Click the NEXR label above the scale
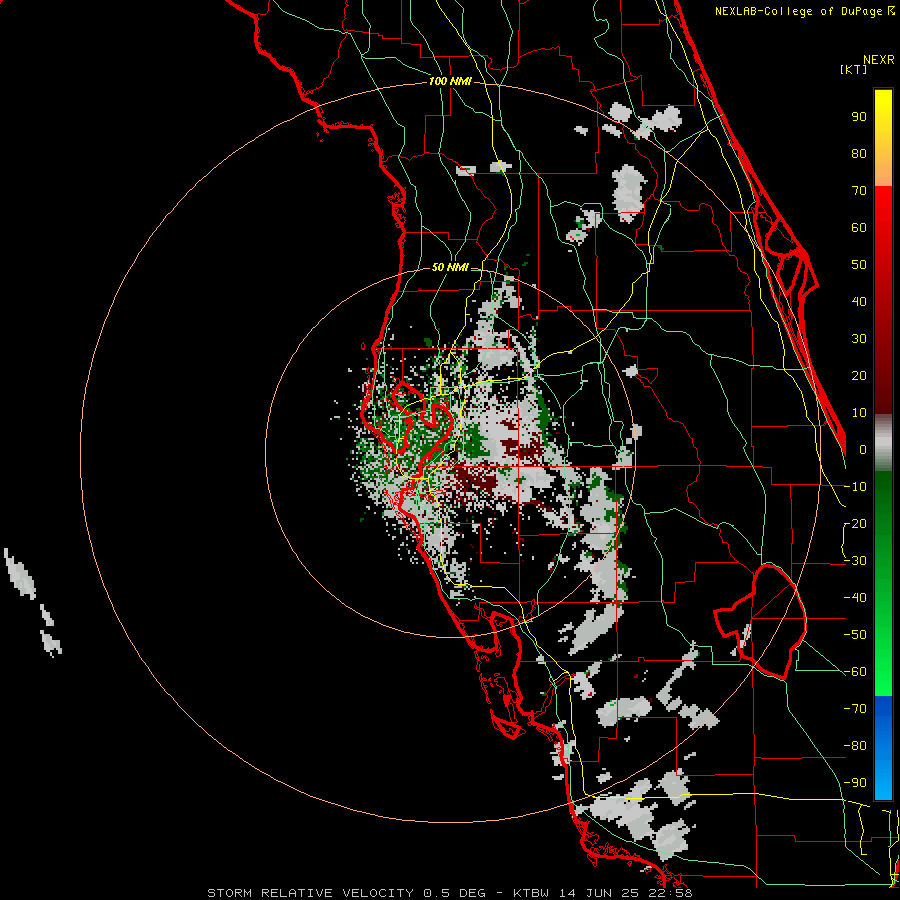900x900 pixels. [879, 60]
